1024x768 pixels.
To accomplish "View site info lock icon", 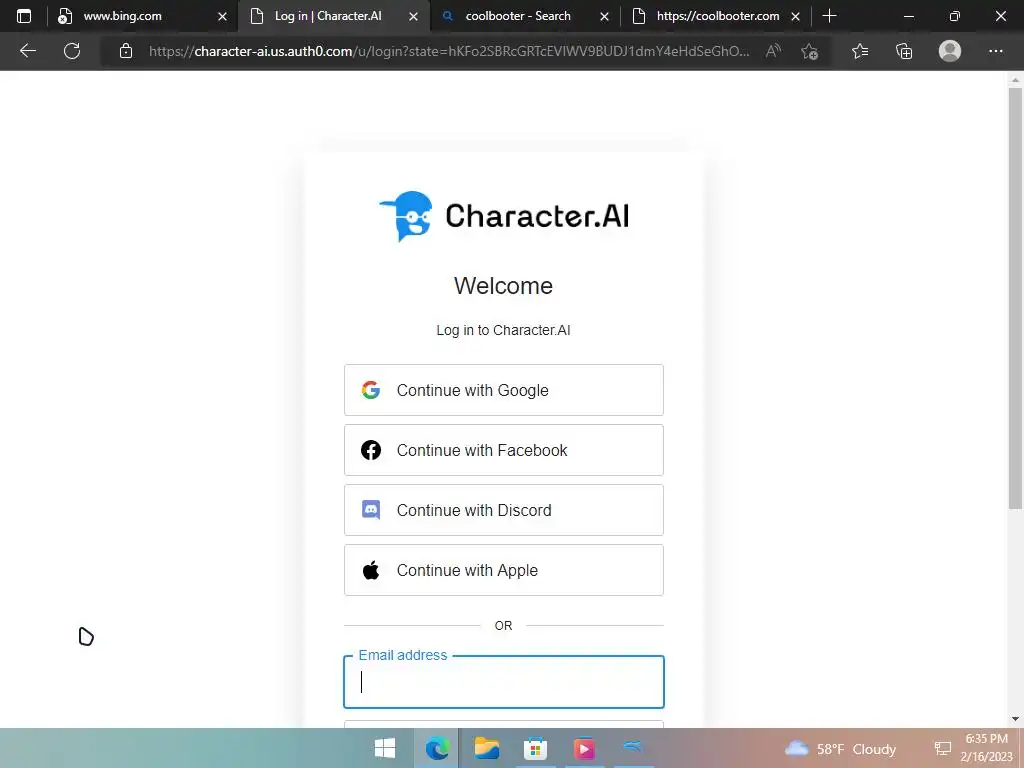I will 126,51.
